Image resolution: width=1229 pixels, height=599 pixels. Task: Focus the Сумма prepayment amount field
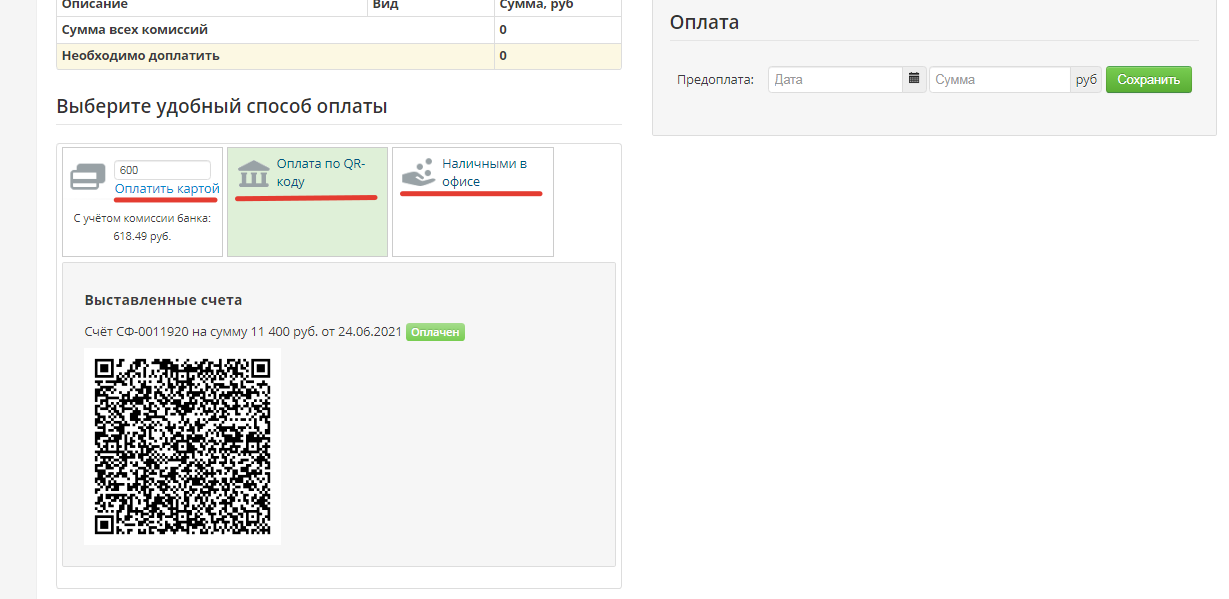[1000, 80]
